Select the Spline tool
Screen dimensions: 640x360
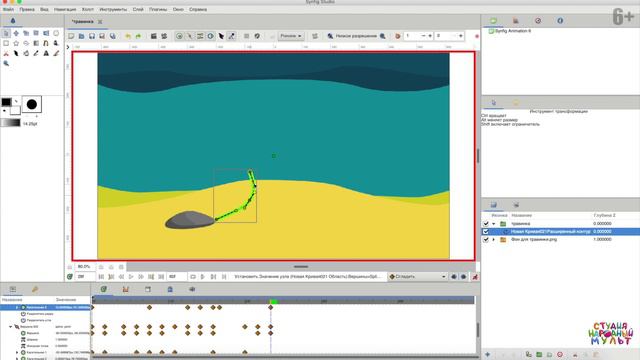pos(46,43)
